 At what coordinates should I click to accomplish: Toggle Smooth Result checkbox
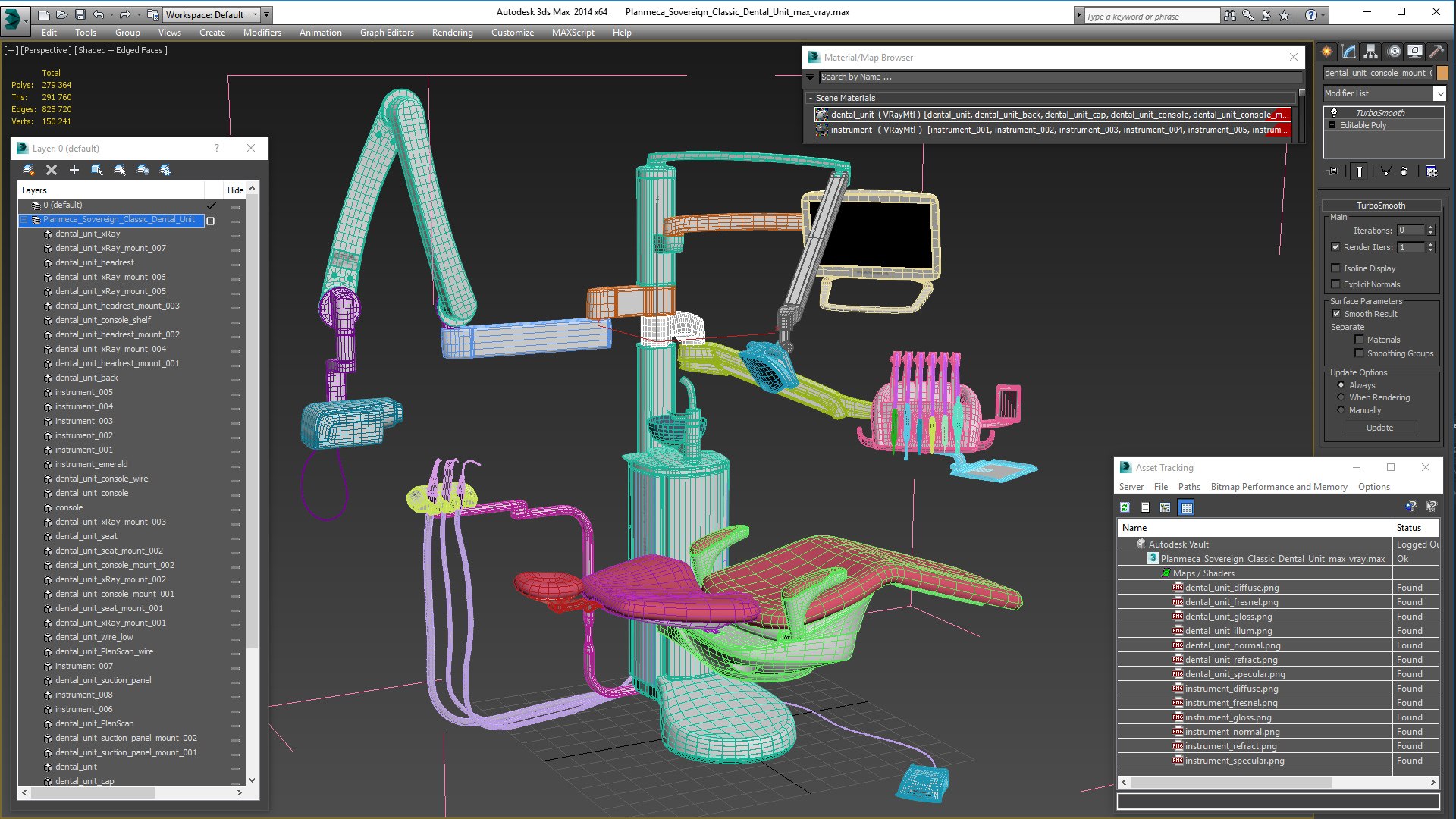1337,314
